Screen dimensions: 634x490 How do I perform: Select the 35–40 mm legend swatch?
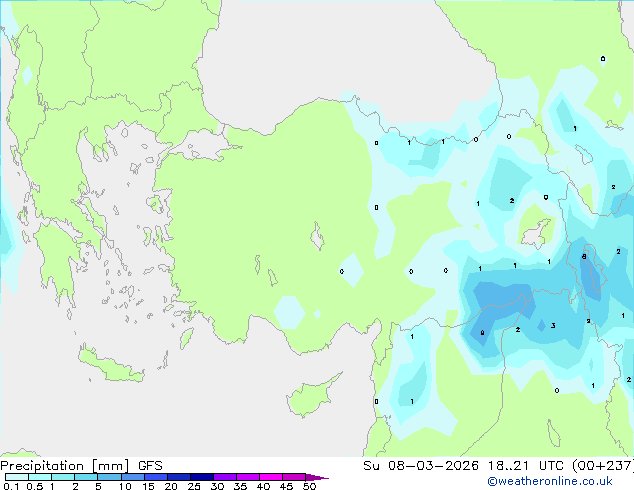[x=247, y=477]
